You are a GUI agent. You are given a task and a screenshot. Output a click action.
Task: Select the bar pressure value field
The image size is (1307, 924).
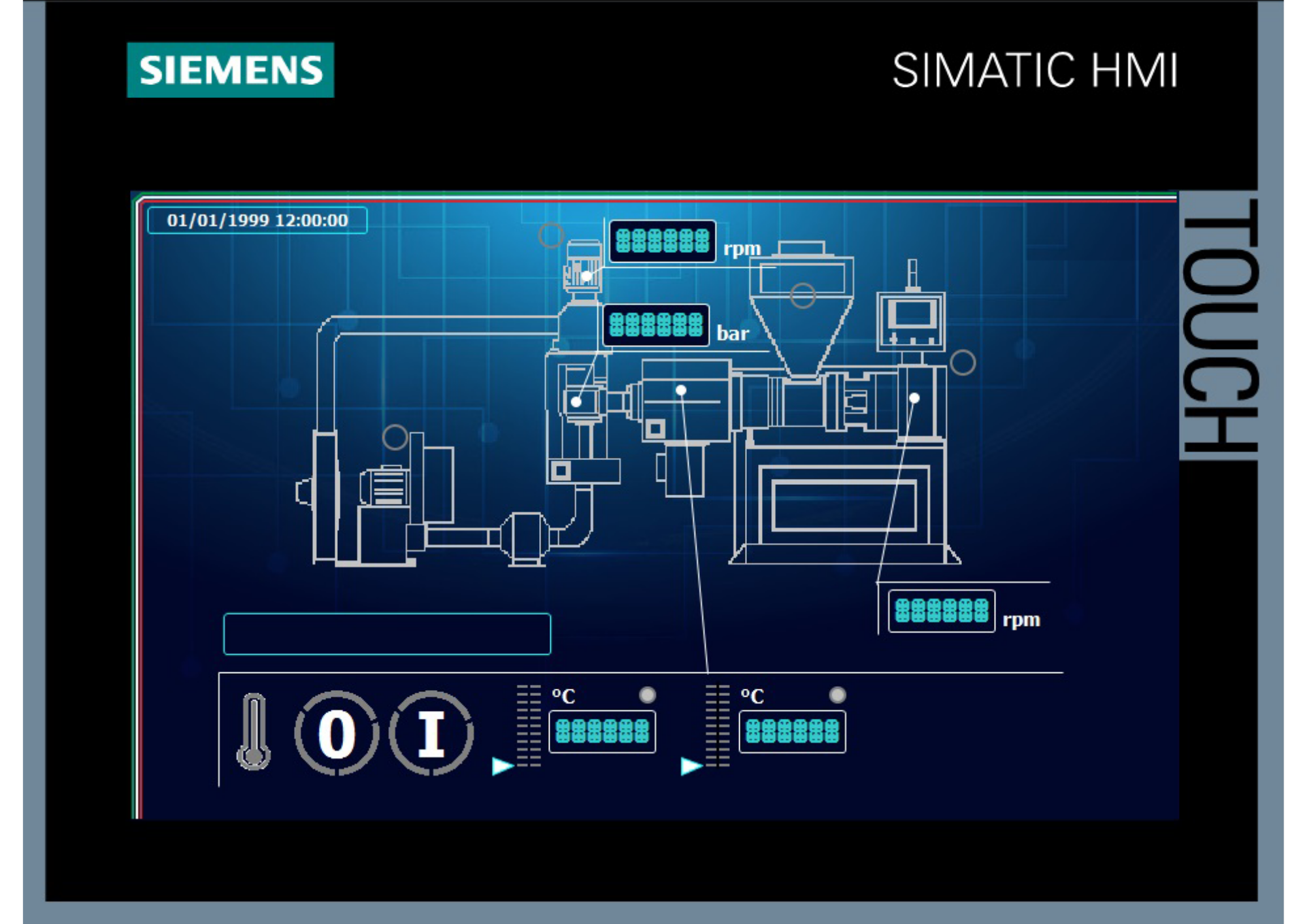click(x=655, y=325)
